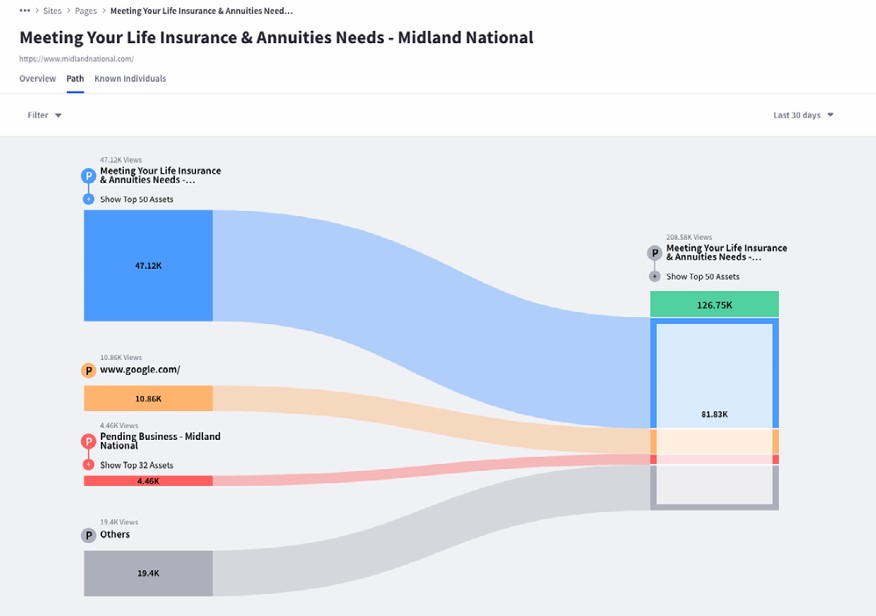Open the midlandnational.com URL link

coord(77,59)
